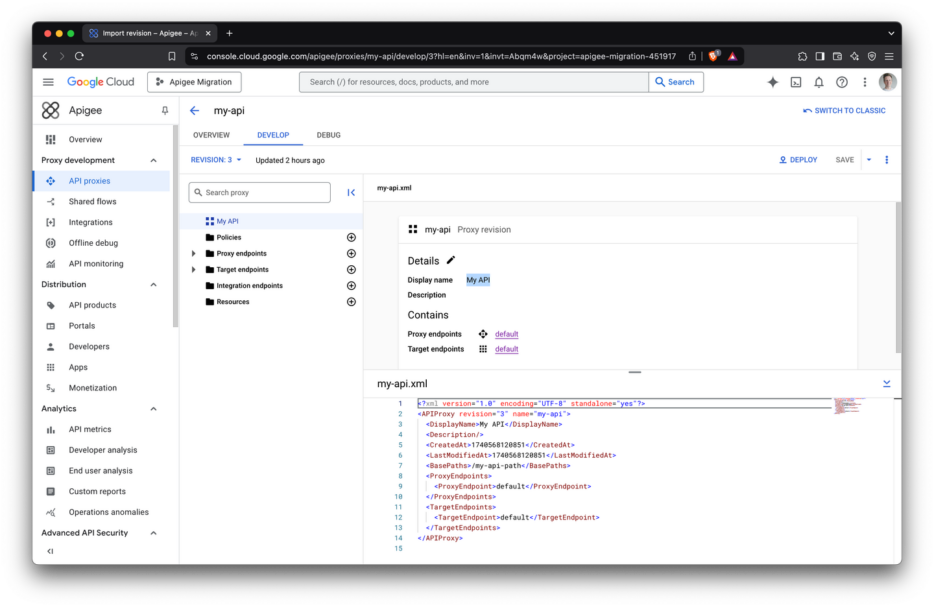Open the default target endpoint link
Screen dimensions: 934x607
coord(506,349)
